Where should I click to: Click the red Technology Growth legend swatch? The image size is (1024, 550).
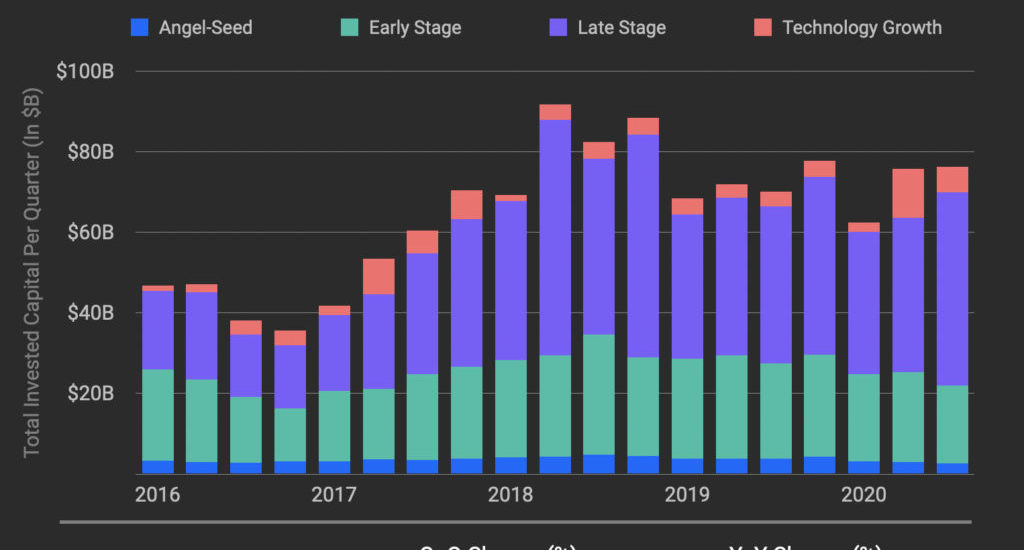763,28
